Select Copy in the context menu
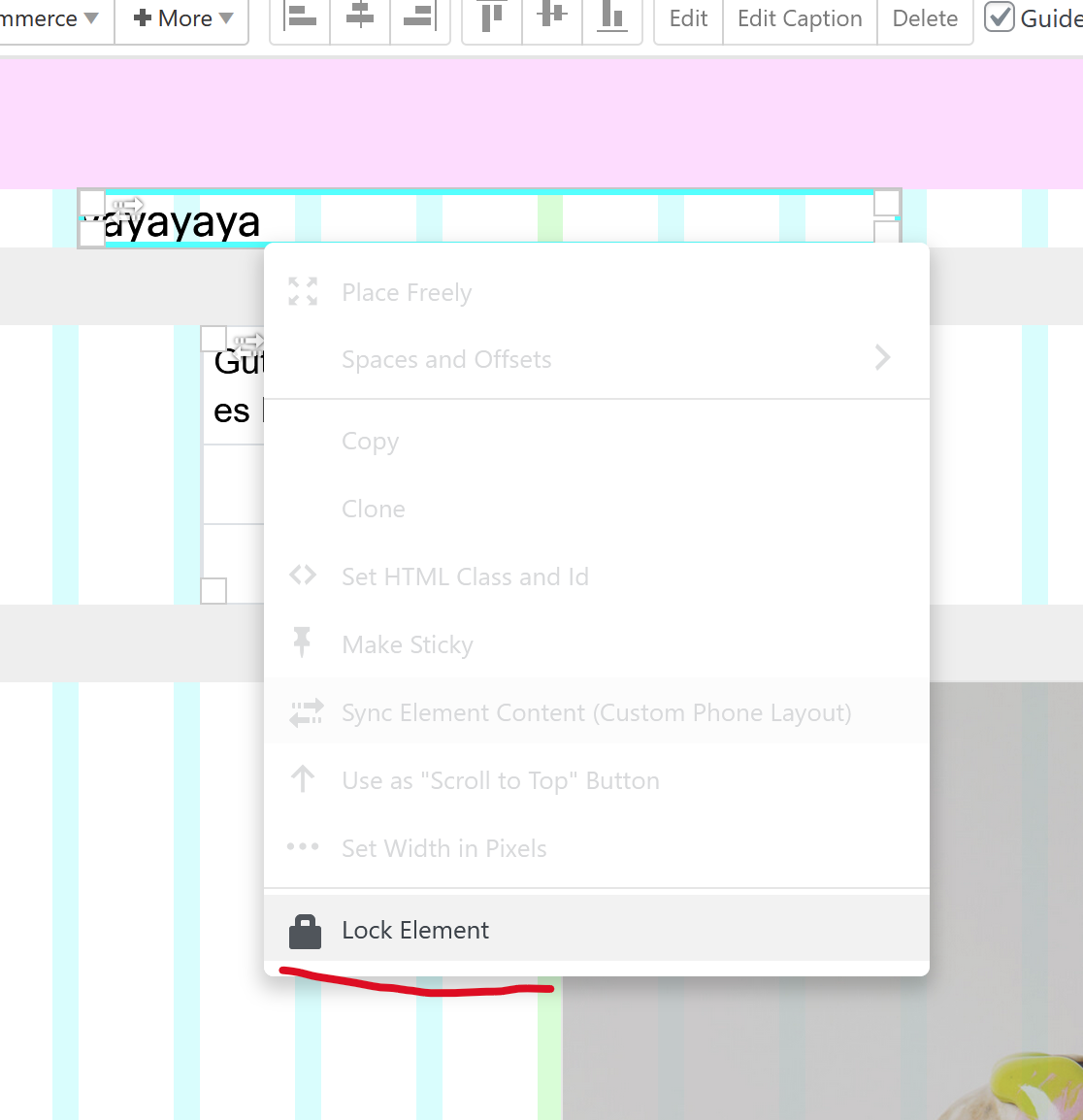 (x=370, y=441)
